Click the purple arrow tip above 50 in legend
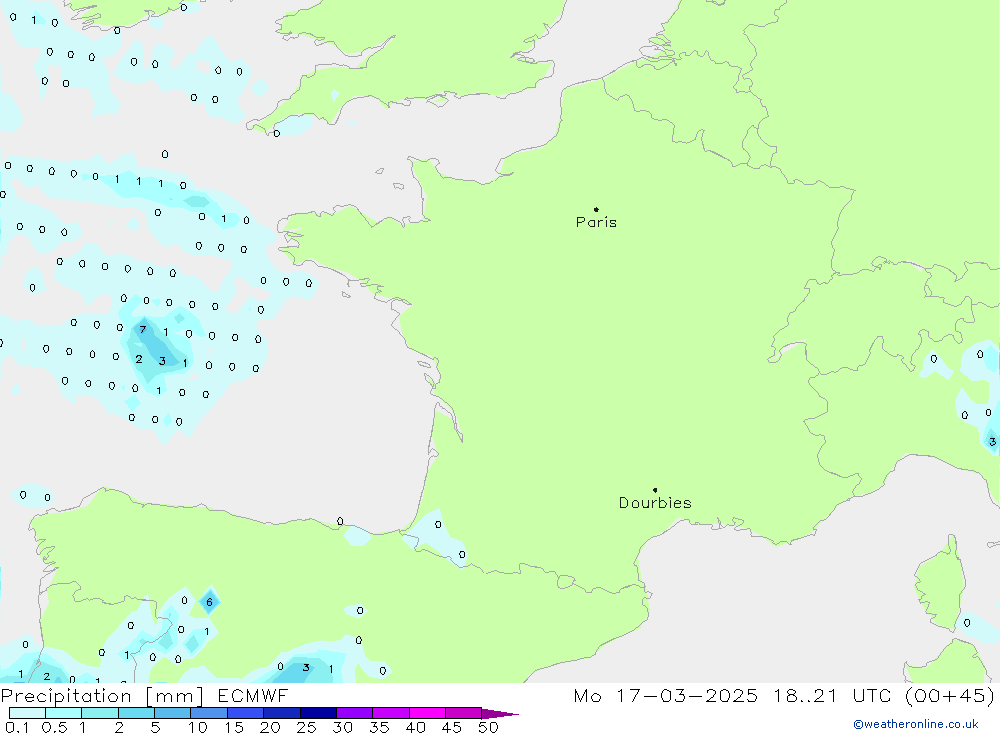This screenshot has width=1000, height=733. pos(501,714)
